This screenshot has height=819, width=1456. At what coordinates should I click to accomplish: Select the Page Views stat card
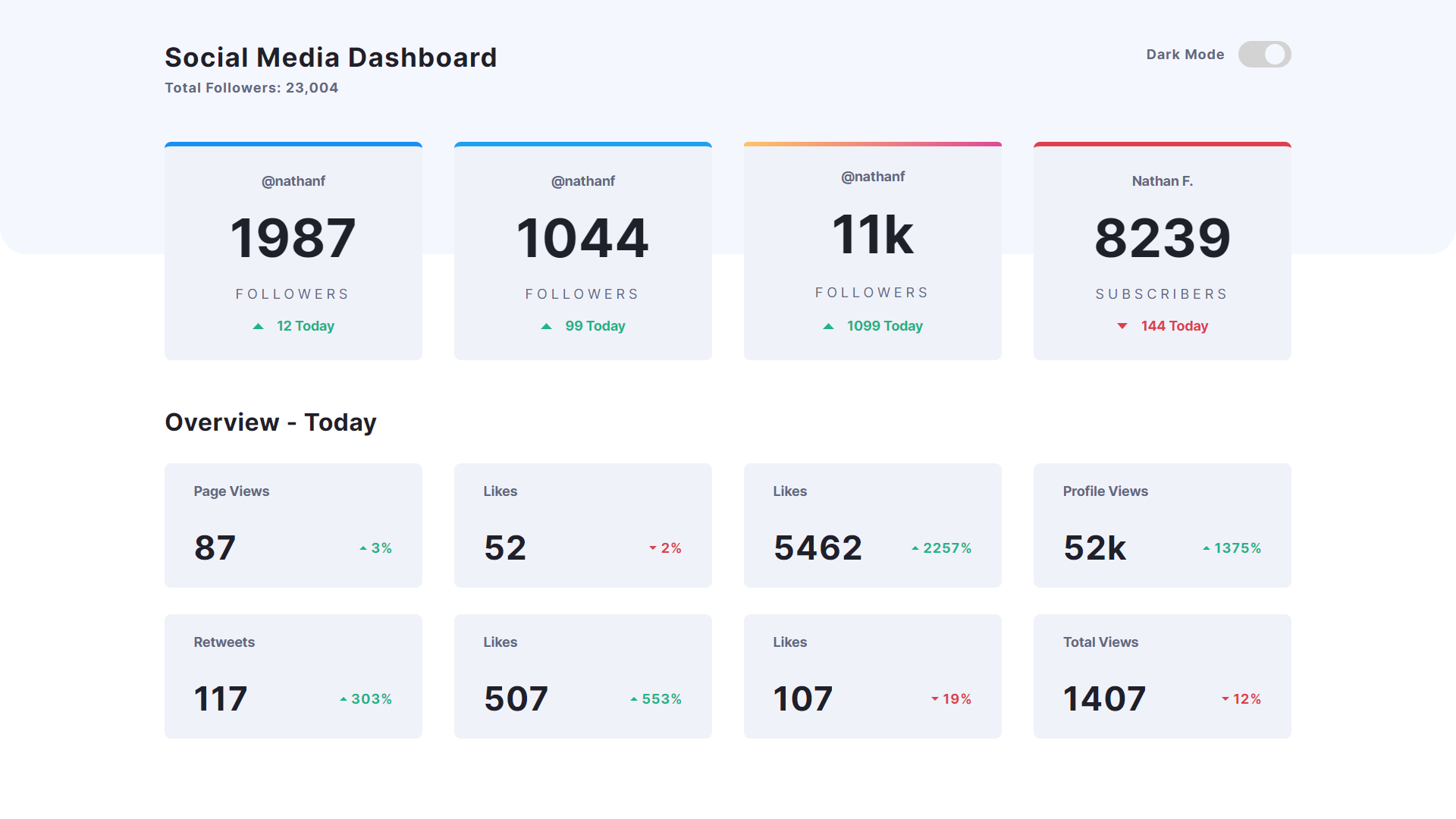pyautogui.click(x=293, y=525)
